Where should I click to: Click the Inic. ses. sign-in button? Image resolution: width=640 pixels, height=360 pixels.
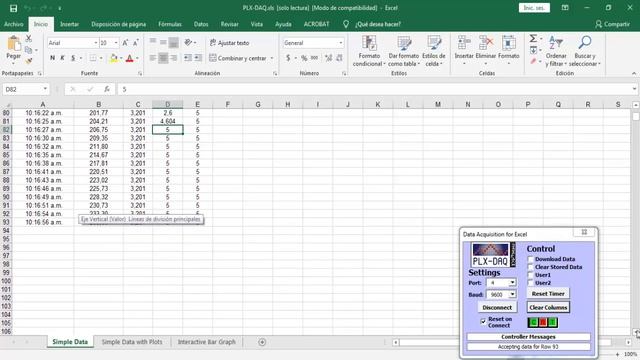click(x=534, y=8)
